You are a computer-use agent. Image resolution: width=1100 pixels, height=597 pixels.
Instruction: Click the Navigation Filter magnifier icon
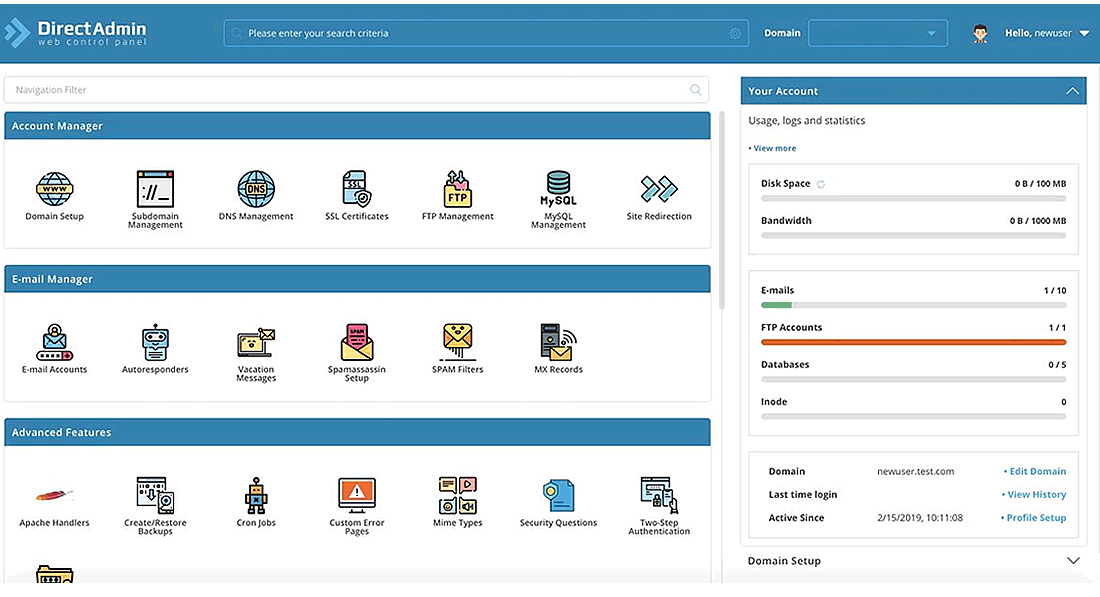[x=695, y=90]
